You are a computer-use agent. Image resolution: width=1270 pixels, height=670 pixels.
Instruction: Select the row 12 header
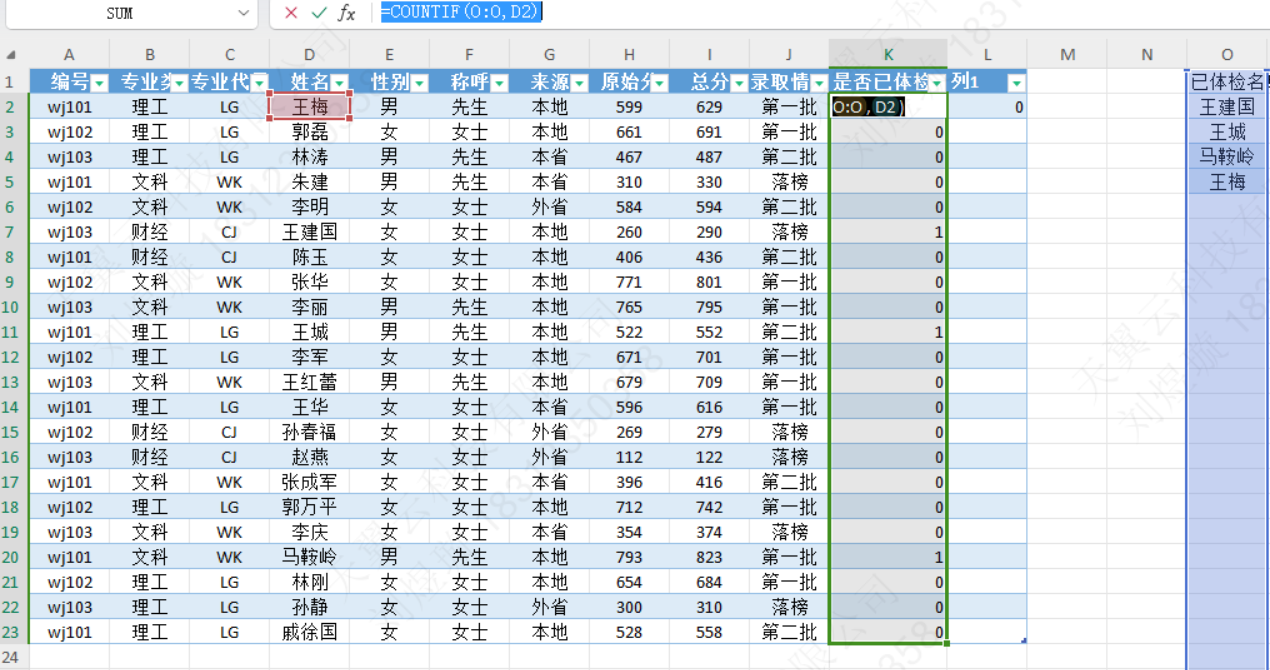[x=14, y=357]
